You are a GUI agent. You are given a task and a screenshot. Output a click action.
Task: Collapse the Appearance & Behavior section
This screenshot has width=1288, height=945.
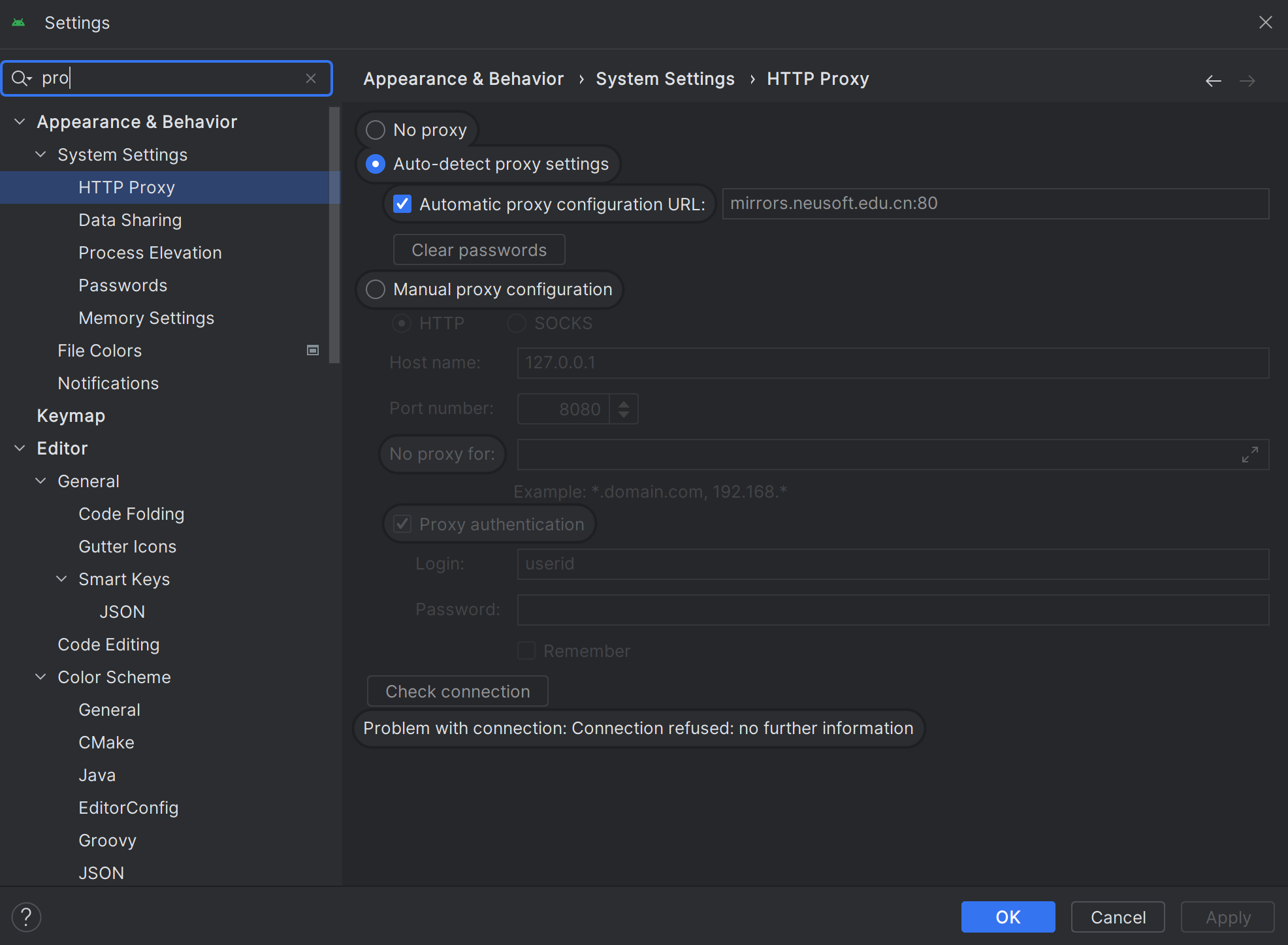(20, 122)
